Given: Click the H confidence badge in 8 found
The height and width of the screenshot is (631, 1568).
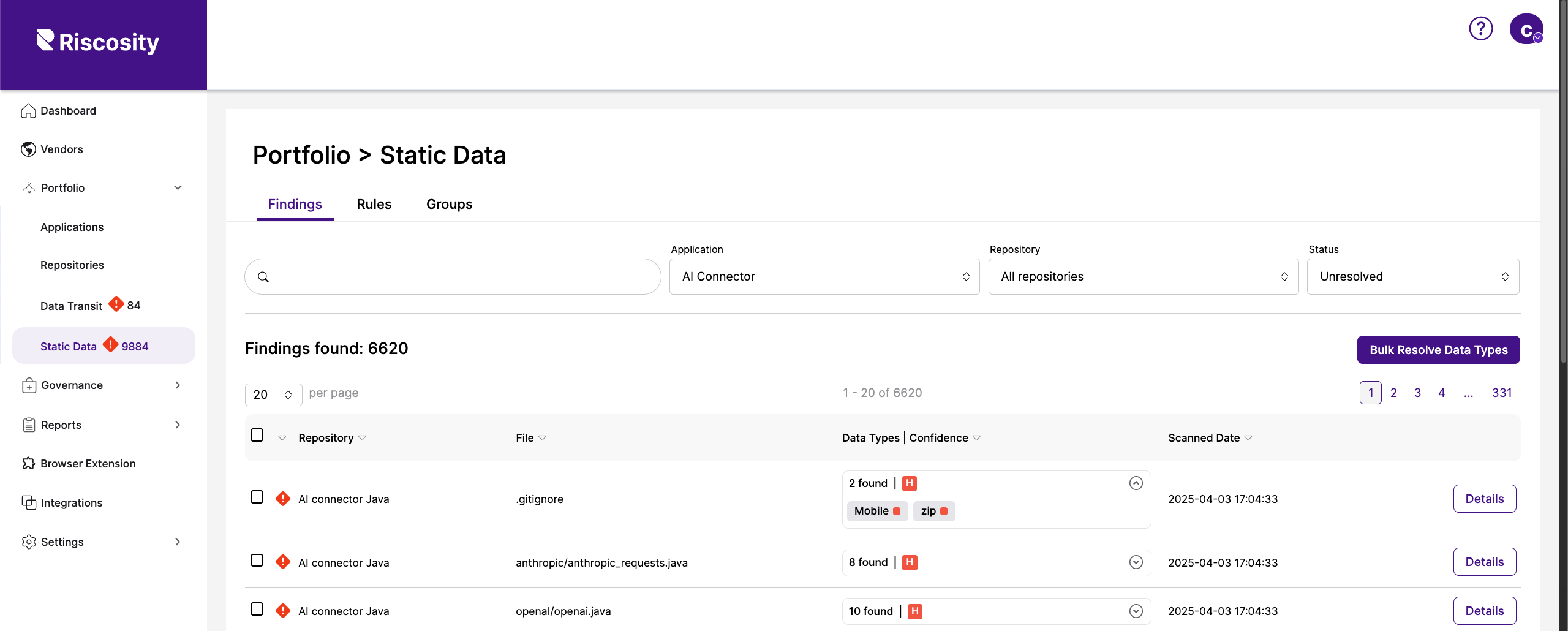Looking at the screenshot, I should coord(910,562).
